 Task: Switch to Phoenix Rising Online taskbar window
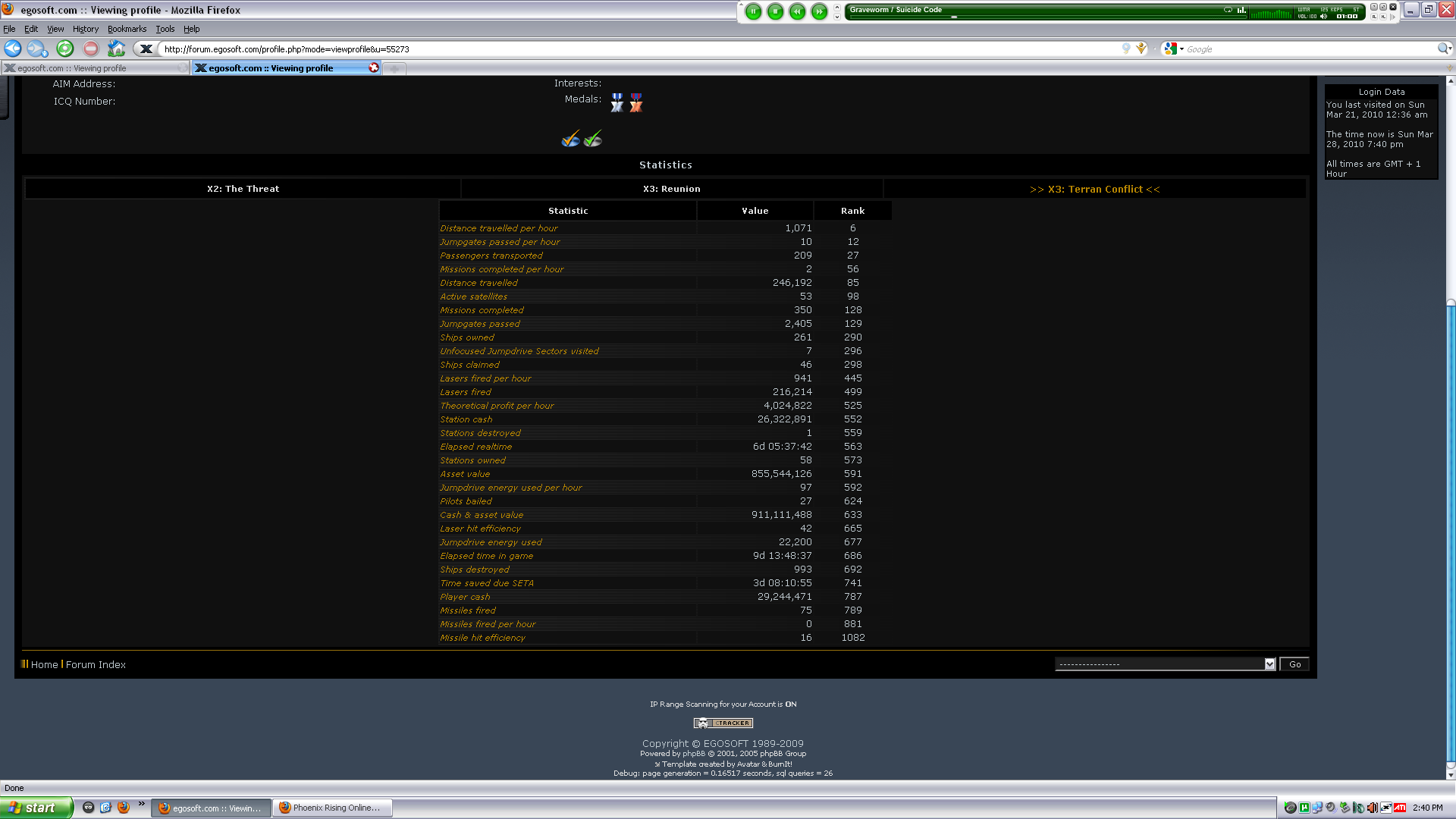tap(332, 808)
